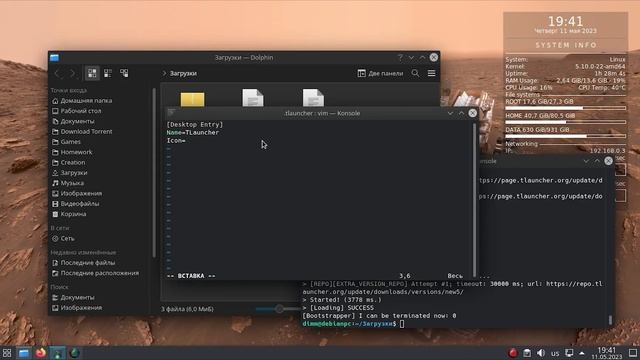Click on [Desktop Entry] line in vim
The image size is (640, 360).
[x=195, y=124]
